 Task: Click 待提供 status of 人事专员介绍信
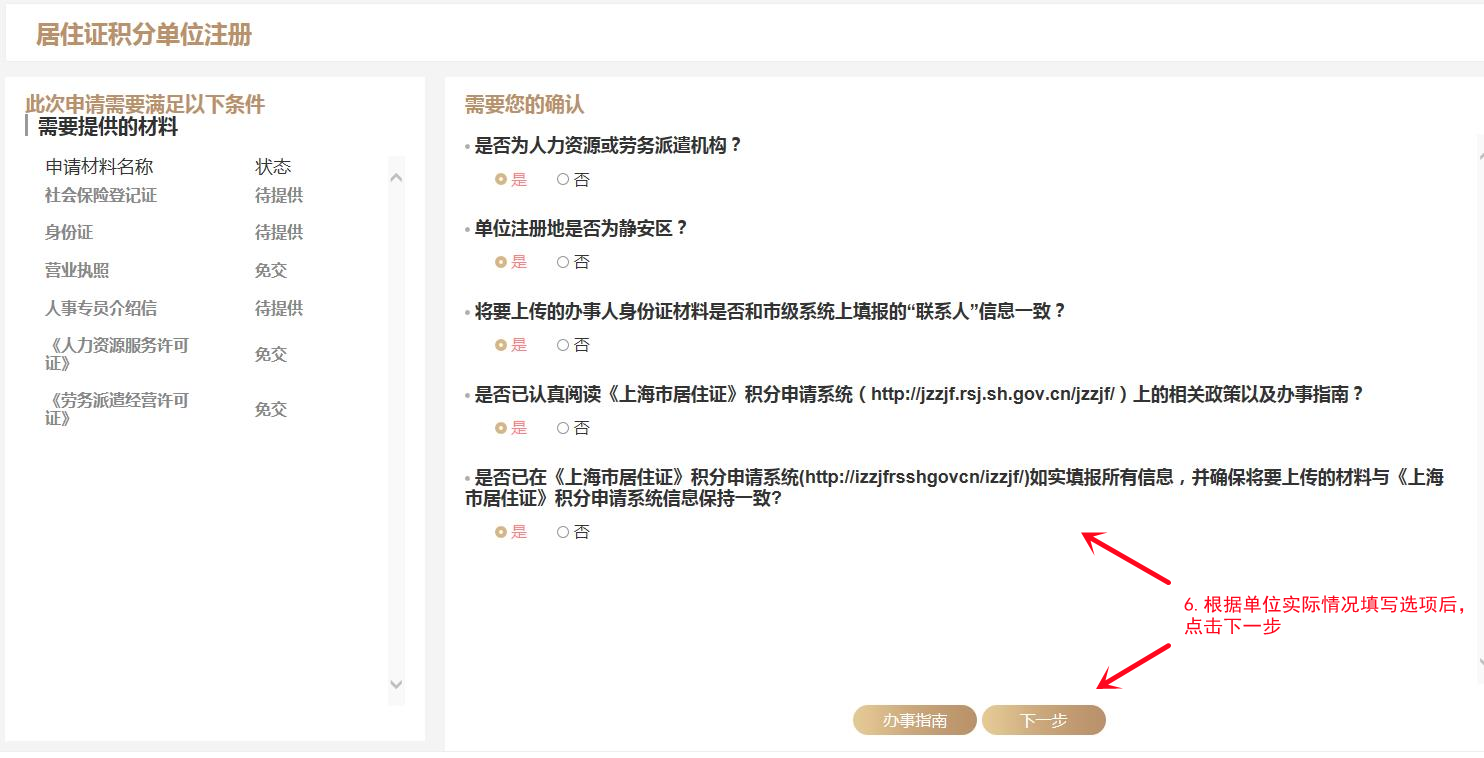click(279, 308)
